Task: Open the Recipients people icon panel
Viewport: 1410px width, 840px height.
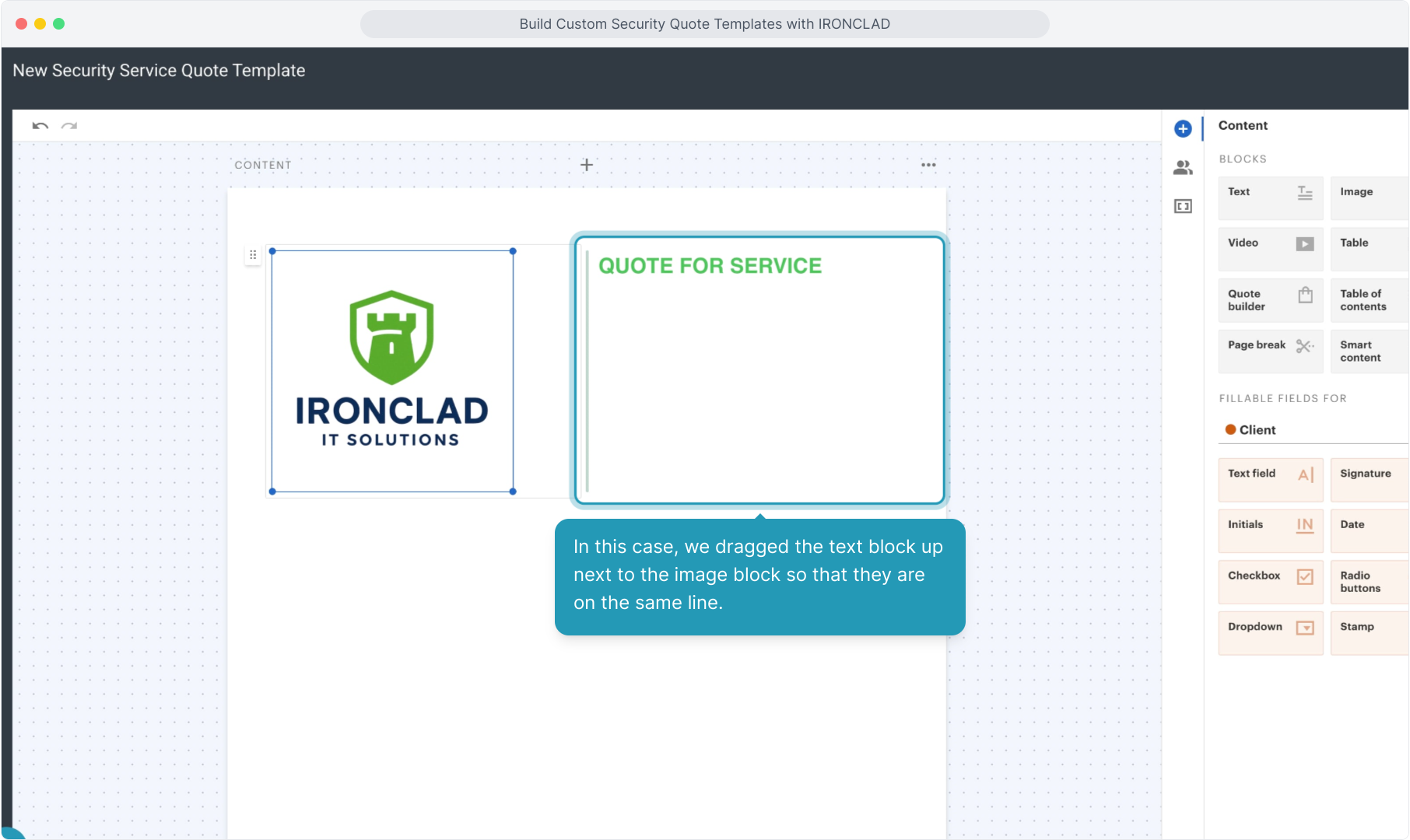Action: tap(1183, 167)
